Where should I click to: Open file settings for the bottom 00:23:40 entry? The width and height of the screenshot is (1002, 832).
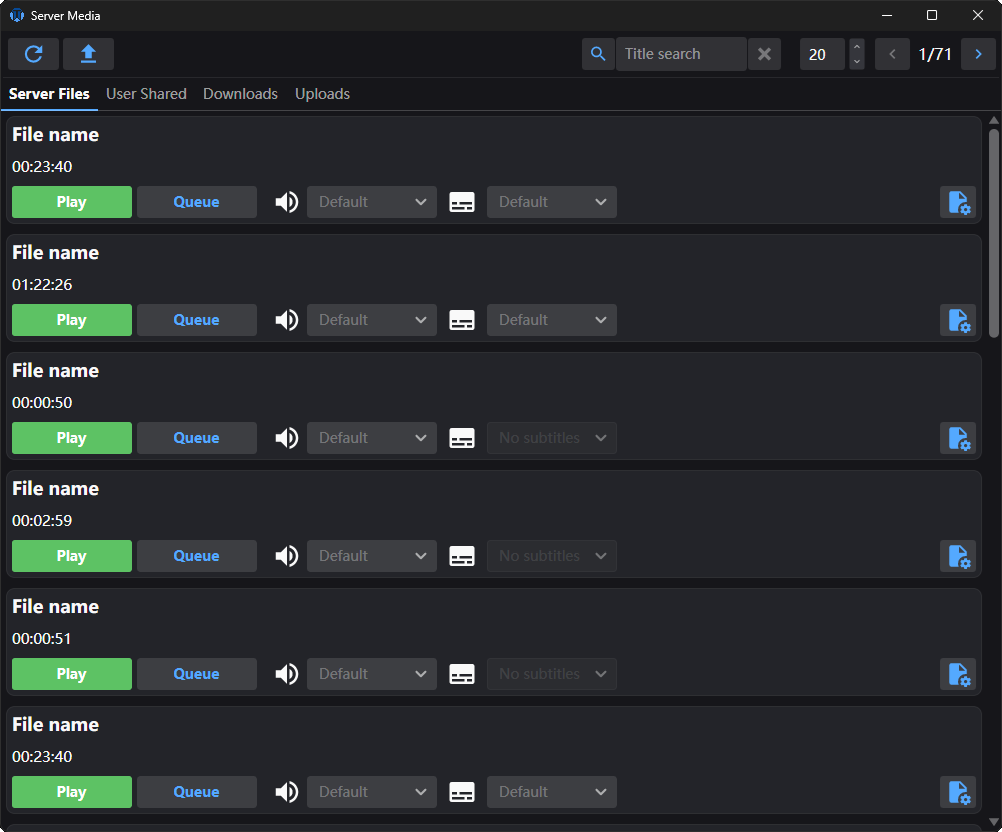click(x=958, y=792)
